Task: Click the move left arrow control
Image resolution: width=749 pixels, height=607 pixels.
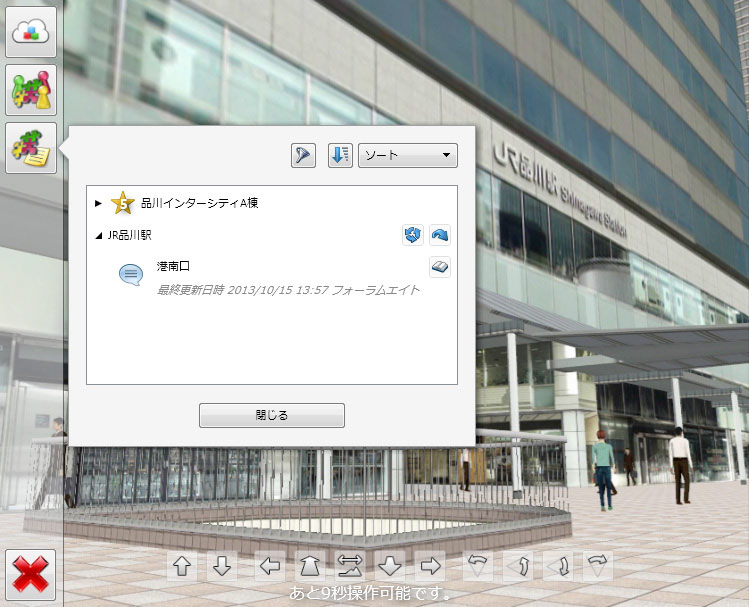Action: [x=270, y=566]
